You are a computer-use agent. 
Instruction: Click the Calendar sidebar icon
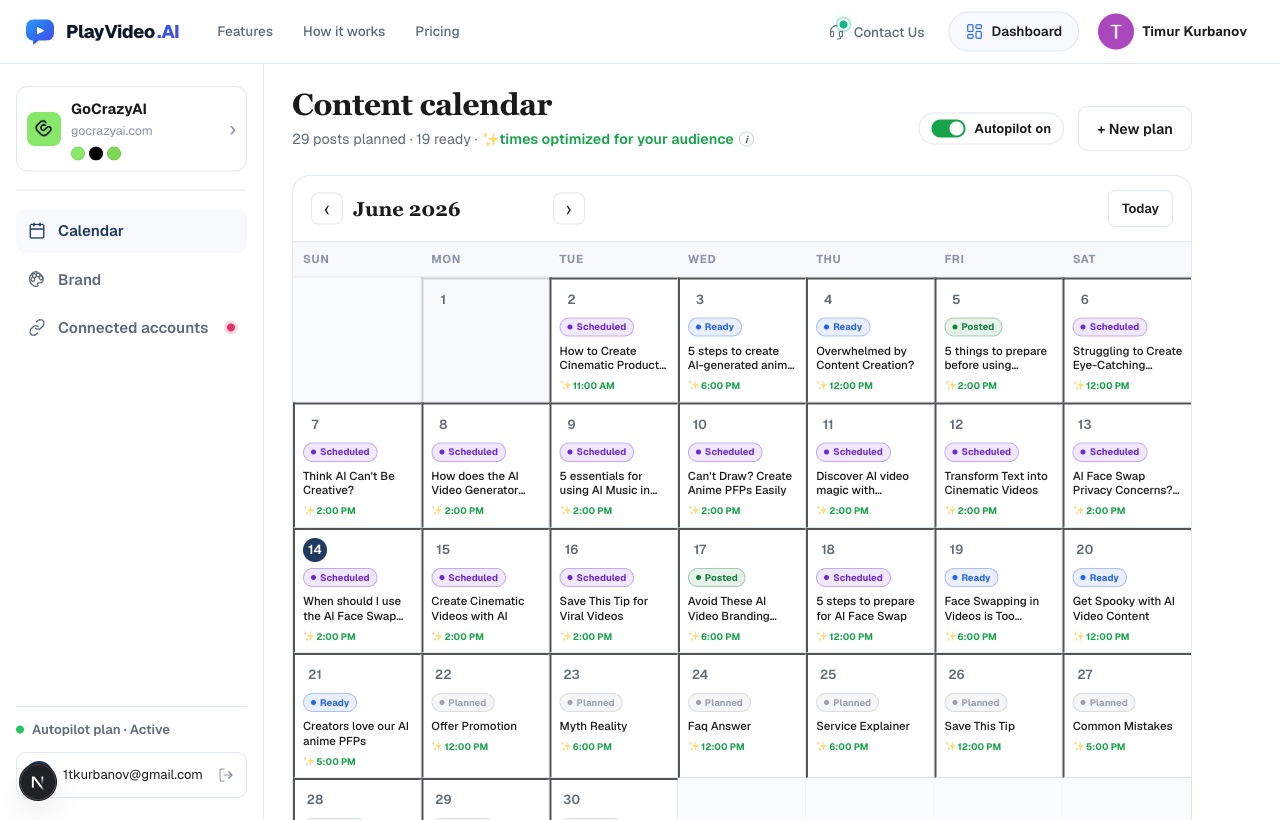tap(37, 231)
